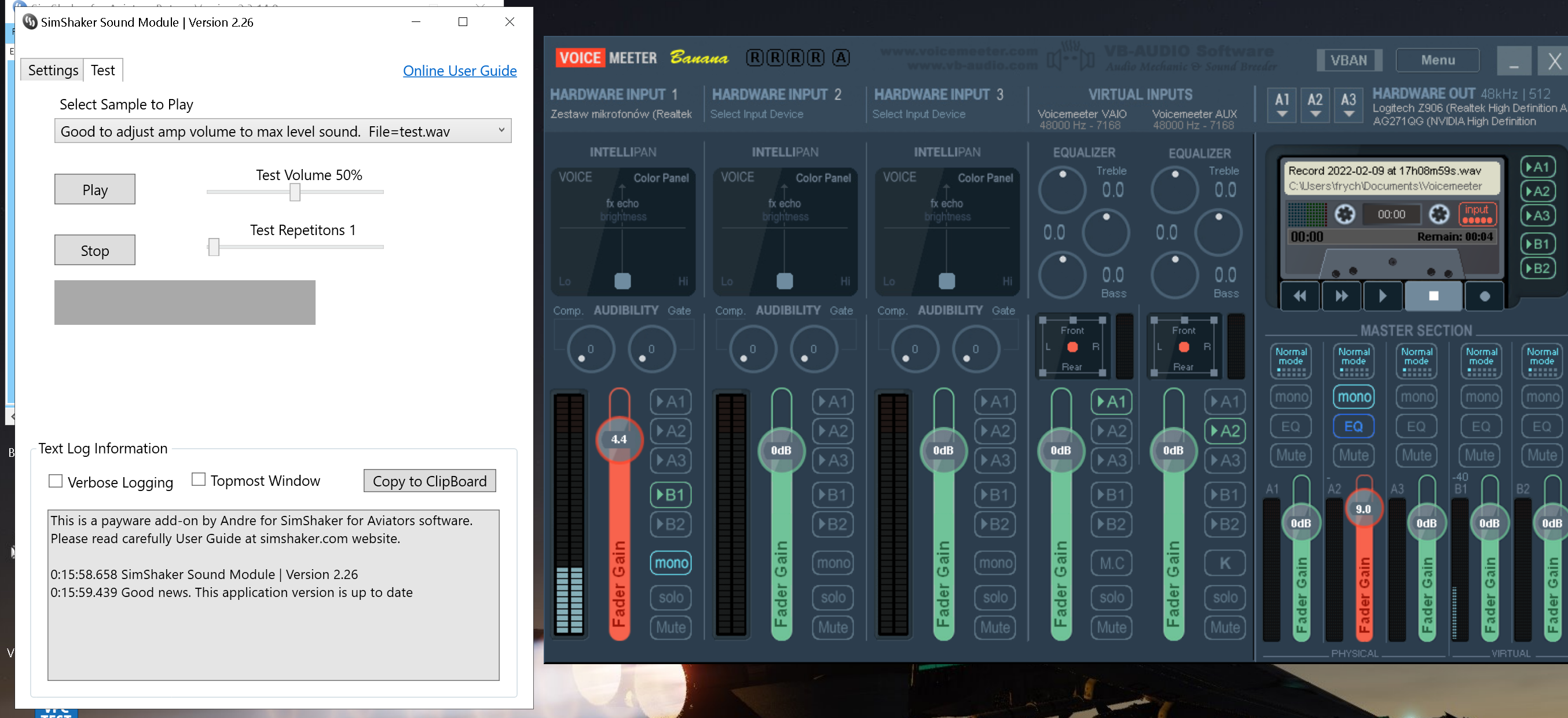This screenshot has height=718, width=1568.
Task: Click Hardware Input 2 Select Input Device field
Action: coord(757,114)
